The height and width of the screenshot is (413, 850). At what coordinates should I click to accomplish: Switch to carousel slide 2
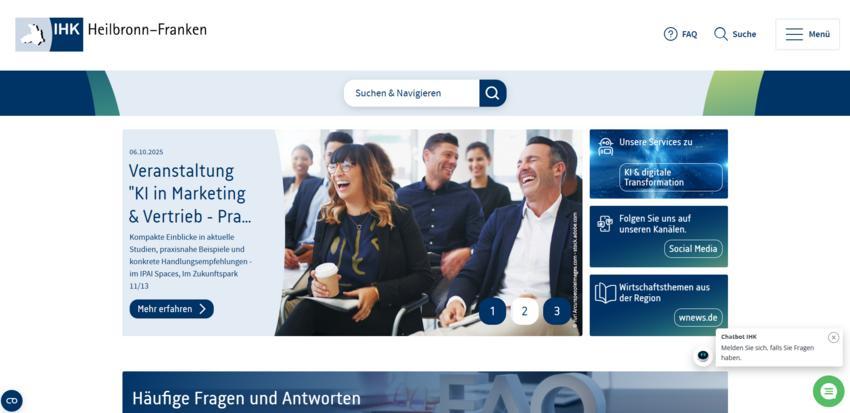[524, 311]
